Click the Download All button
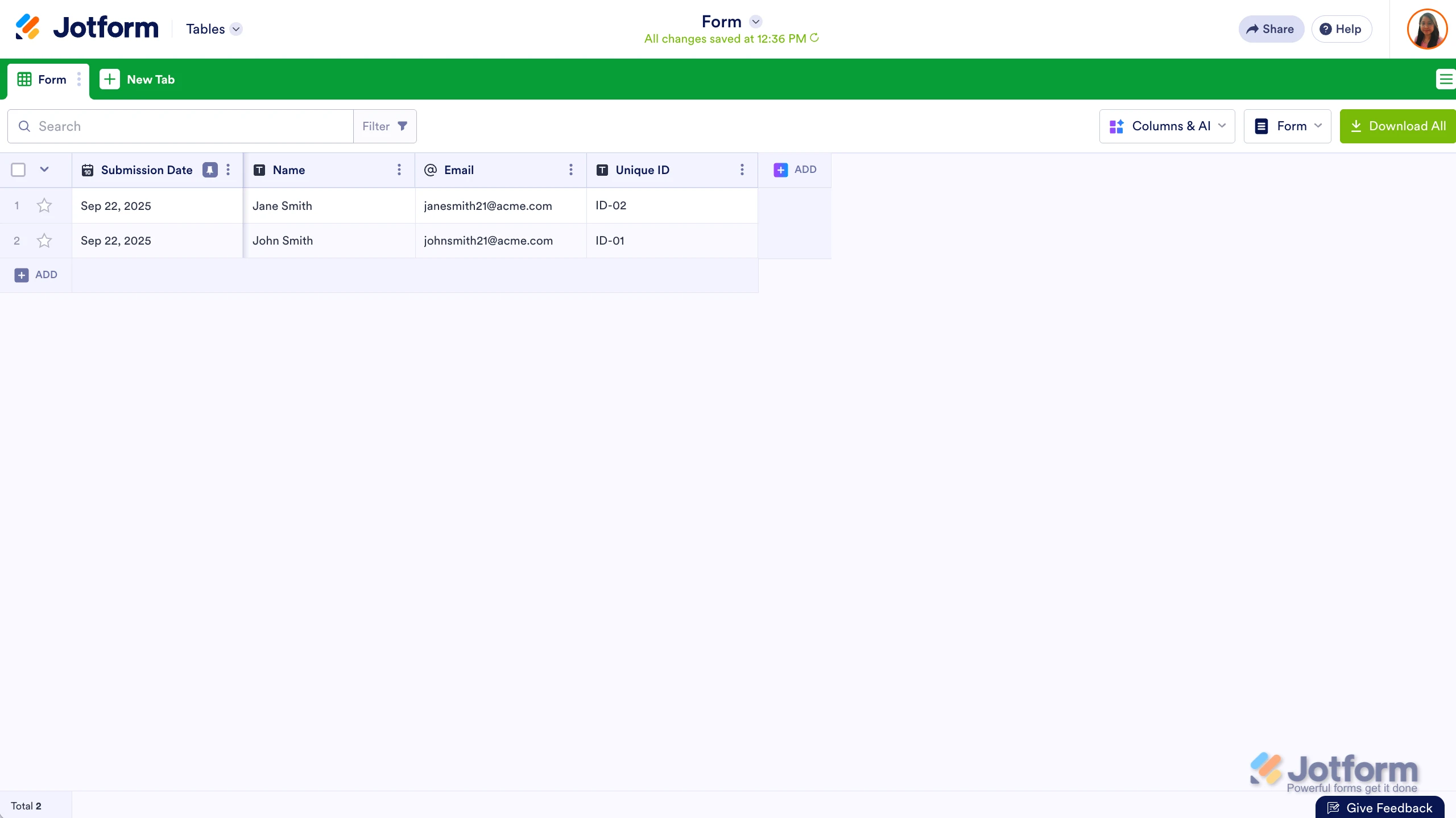Screen dimensions: 1456x818 (1397, 126)
